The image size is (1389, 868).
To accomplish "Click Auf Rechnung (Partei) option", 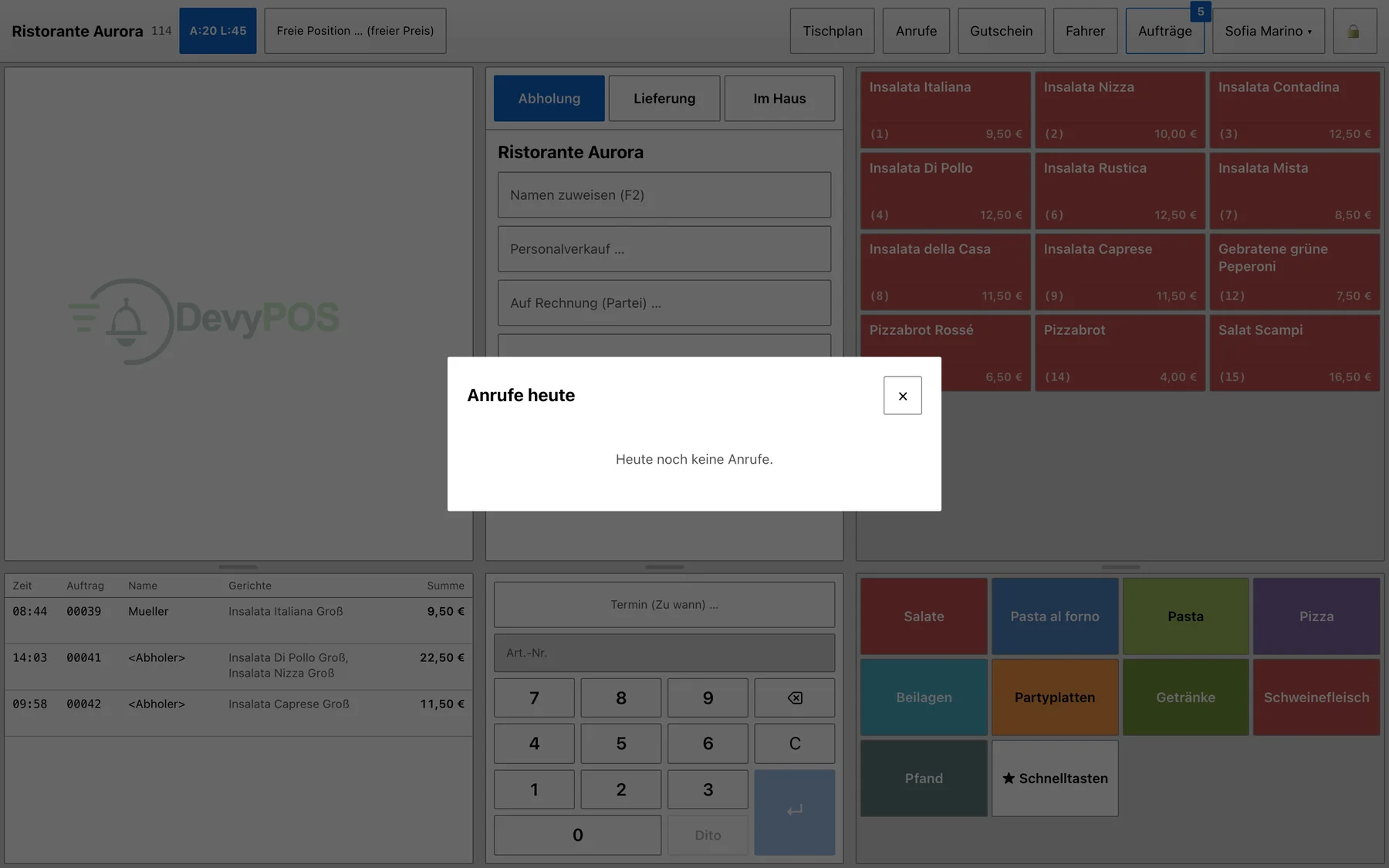I will click(x=664, y=302).
